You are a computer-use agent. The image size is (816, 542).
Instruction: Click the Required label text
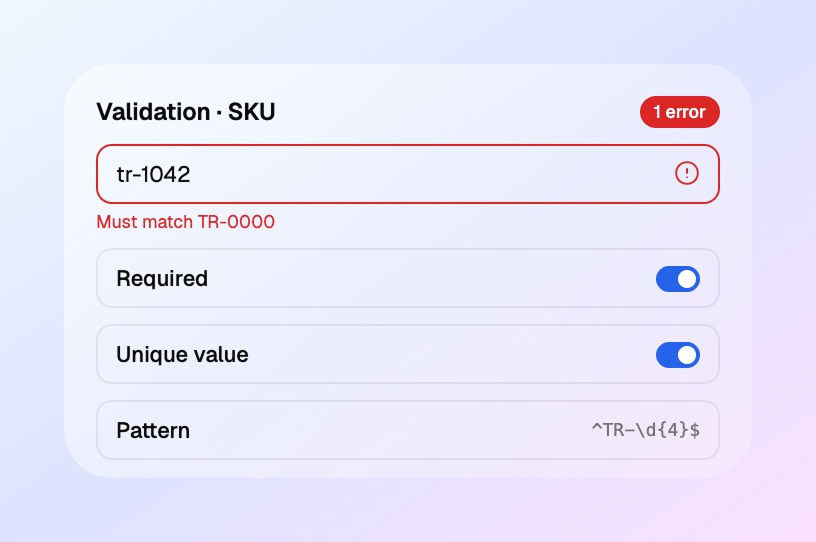162,279
